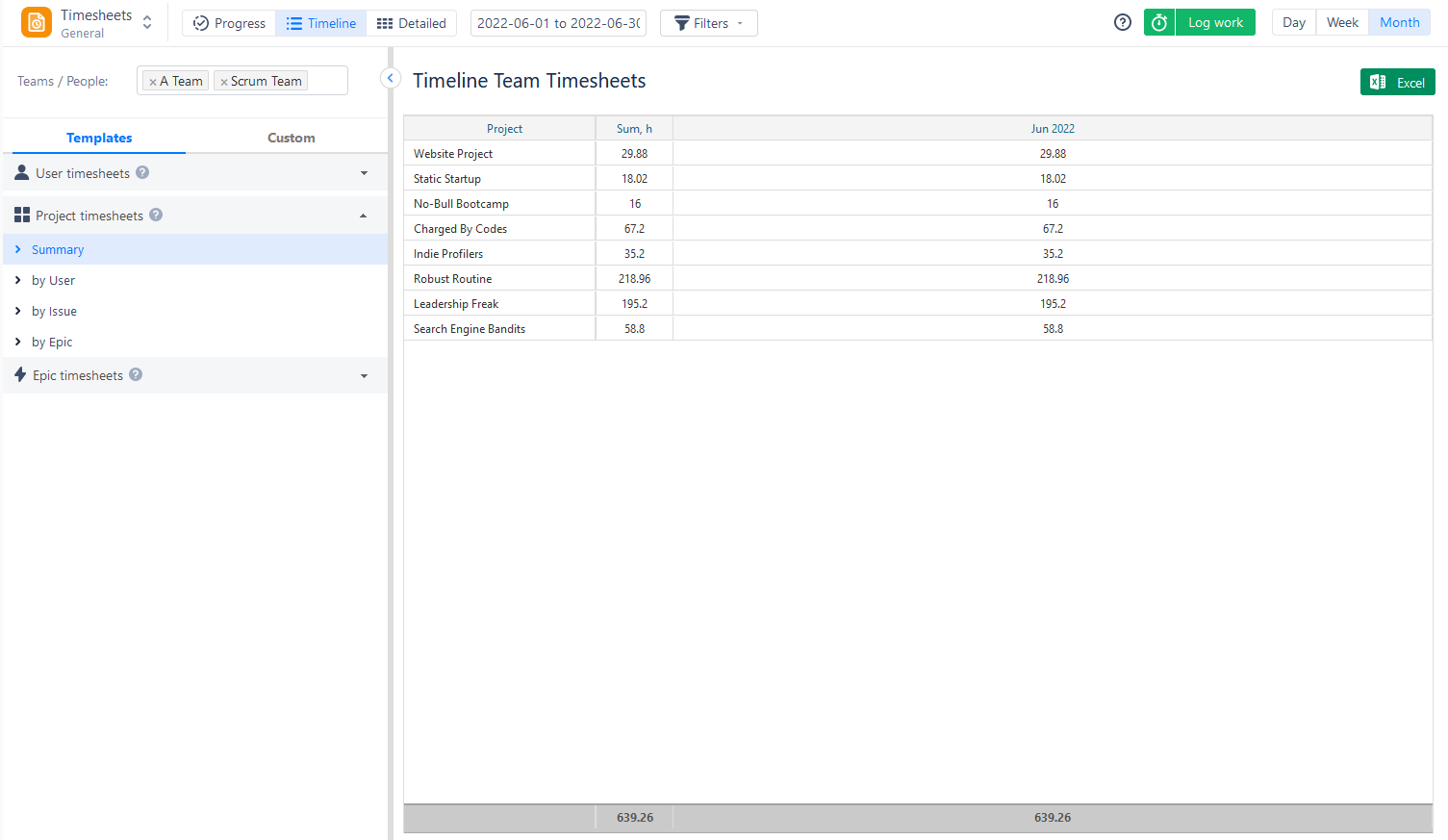Image resolution: width=1448 pixels, height=840 pixels.
Task: Click the date range field
Action: 557,22
